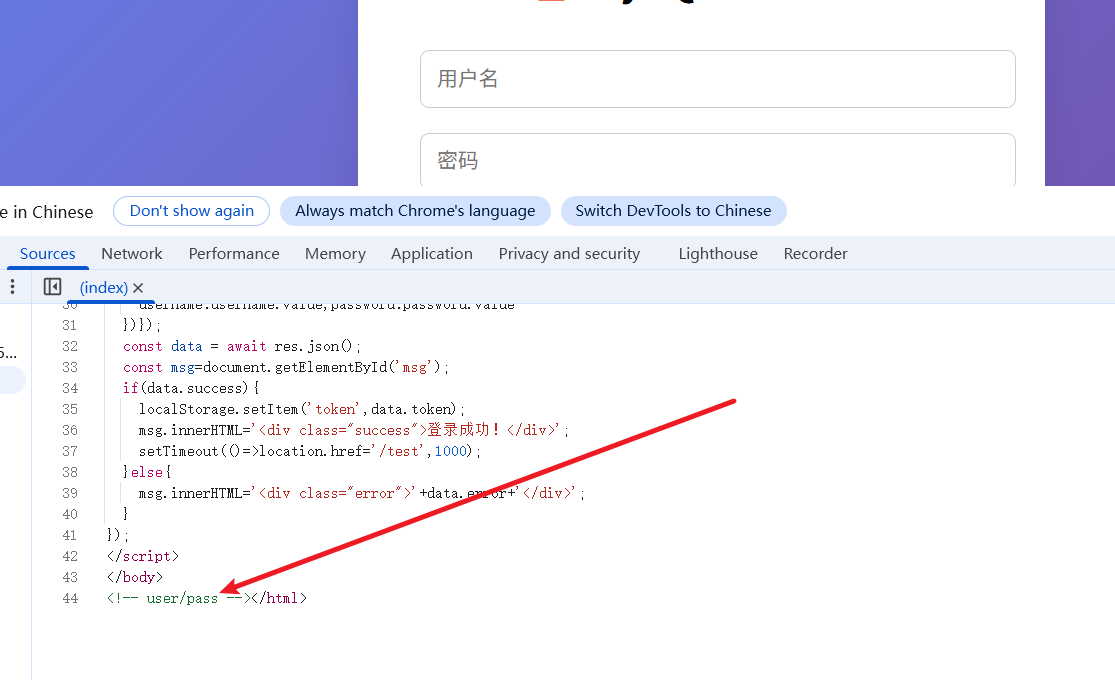
Task: Switch to the Network tab
Action: [132, 254]
